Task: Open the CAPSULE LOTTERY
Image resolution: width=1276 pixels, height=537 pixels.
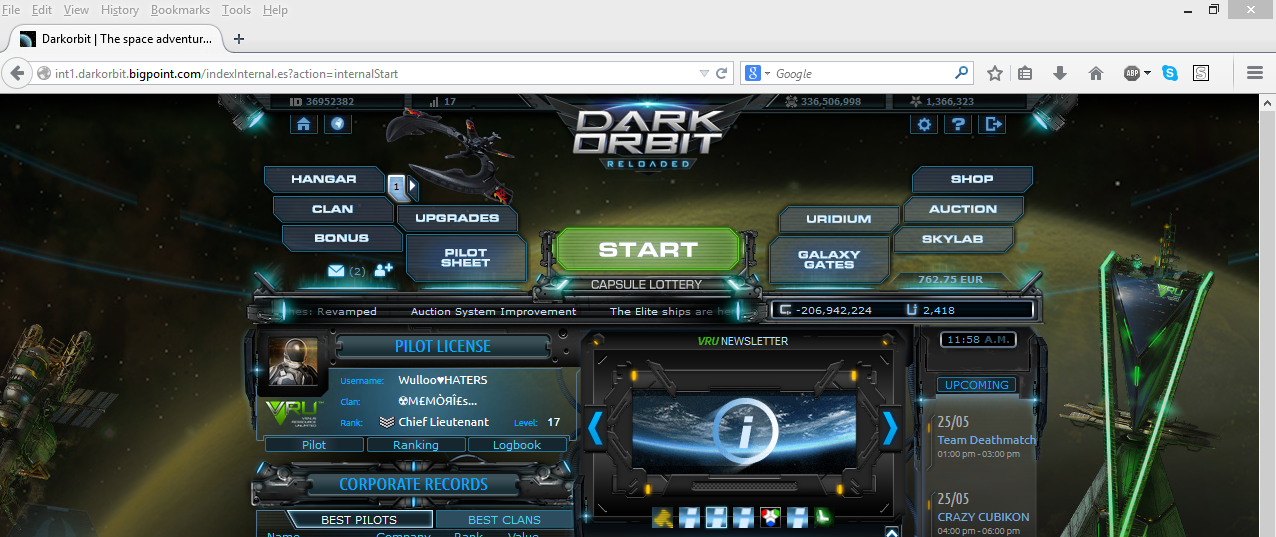Action: pos(647,285)
